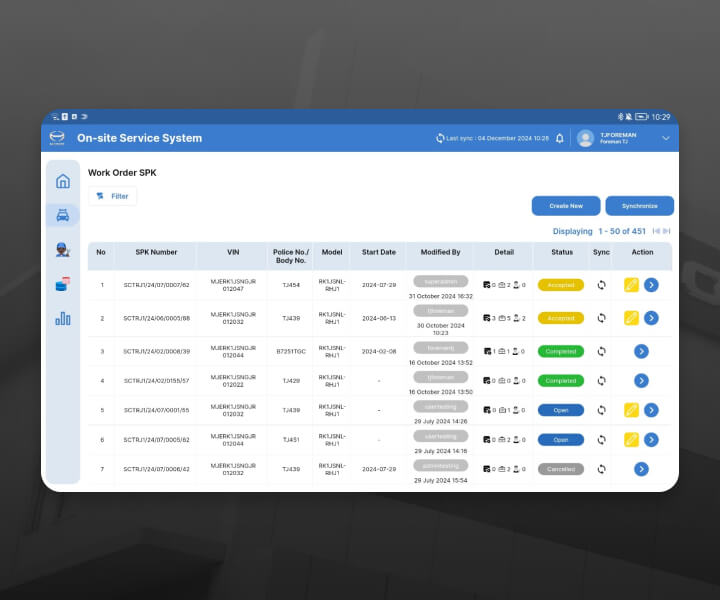This screenshot has height=600, width=720.
Task: Open details arrow for row 1
Action: [x=651, y=285]
